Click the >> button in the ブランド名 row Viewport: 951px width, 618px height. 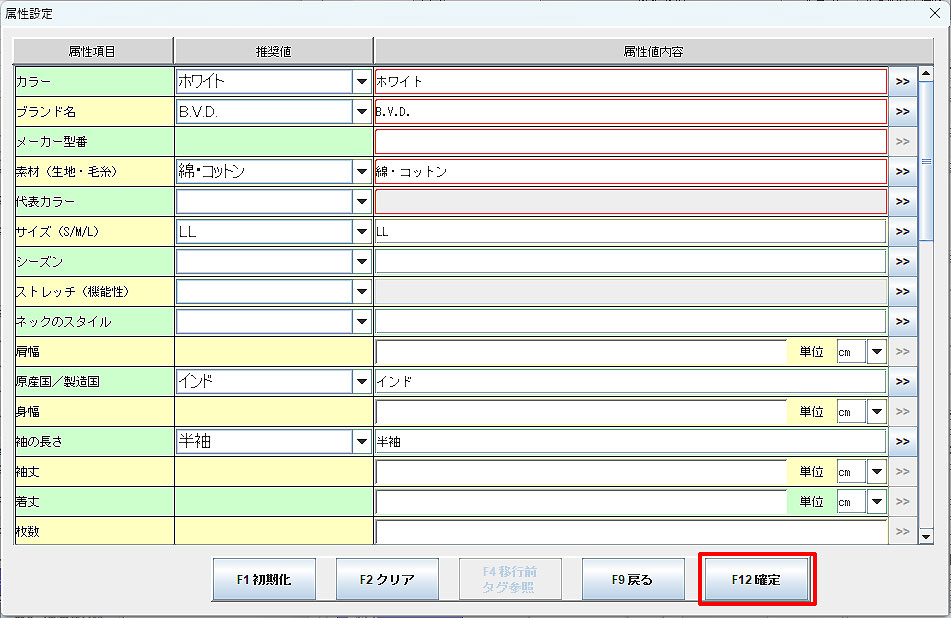tap(903, 112)
